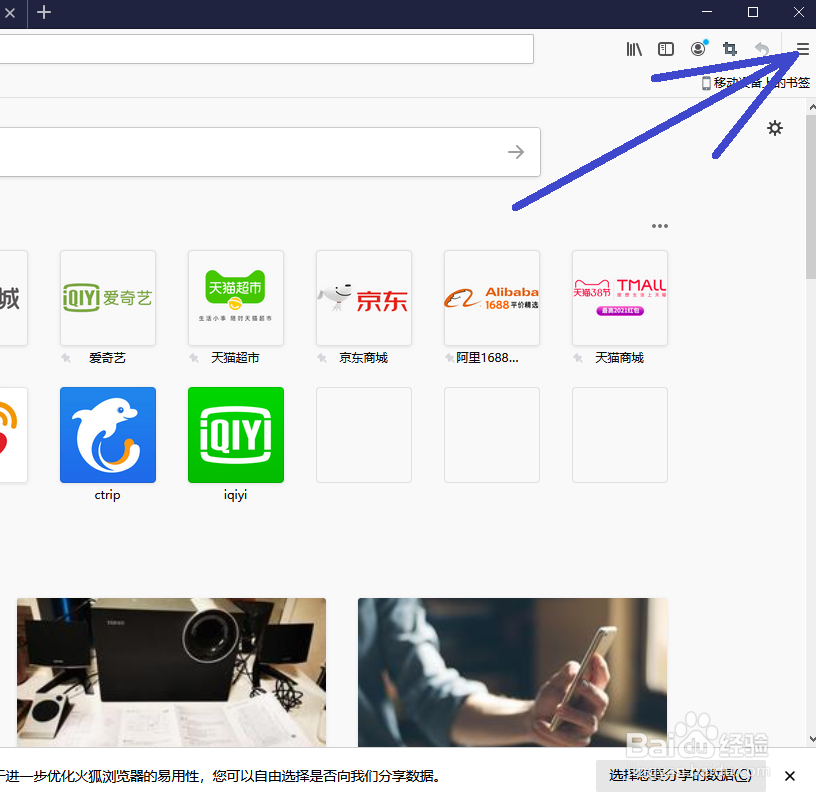Open the top sites three-dot menu
Viewport: 816px width, 799px height.
[659, 226]
